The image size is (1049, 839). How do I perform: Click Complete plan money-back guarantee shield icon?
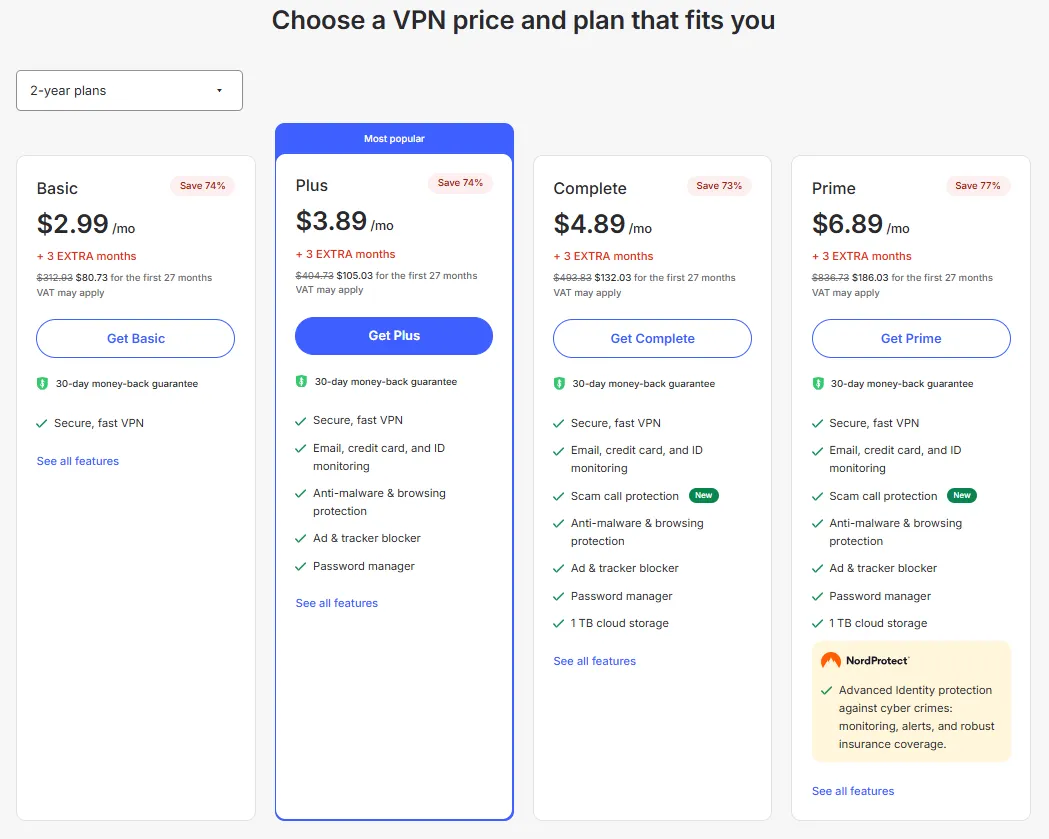(x=559, y=384)
